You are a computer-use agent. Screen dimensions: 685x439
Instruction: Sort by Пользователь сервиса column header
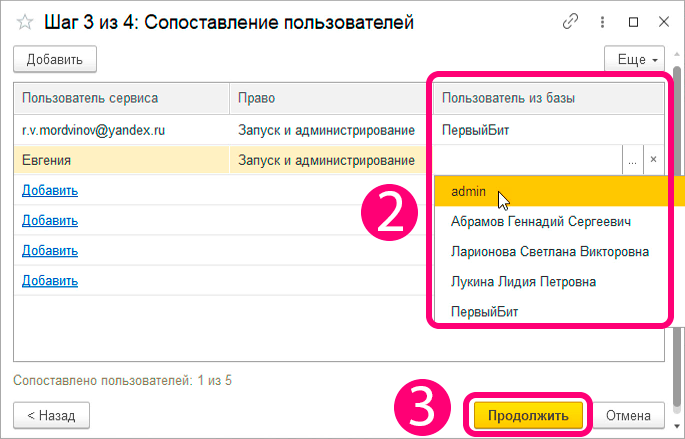121,98
